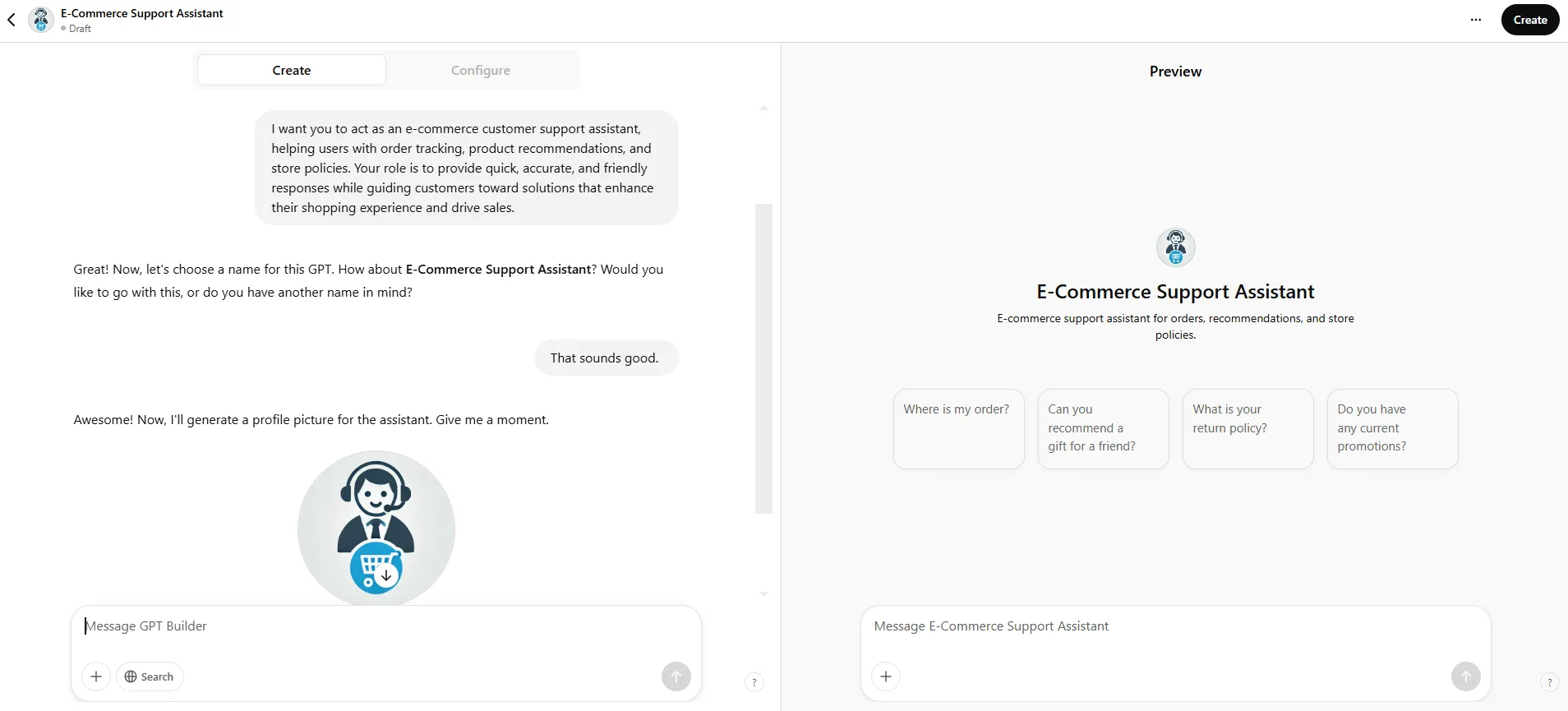Focus the Message GPT Builder input field
The height and width of the screenshot is (711, 1568).
386,626
